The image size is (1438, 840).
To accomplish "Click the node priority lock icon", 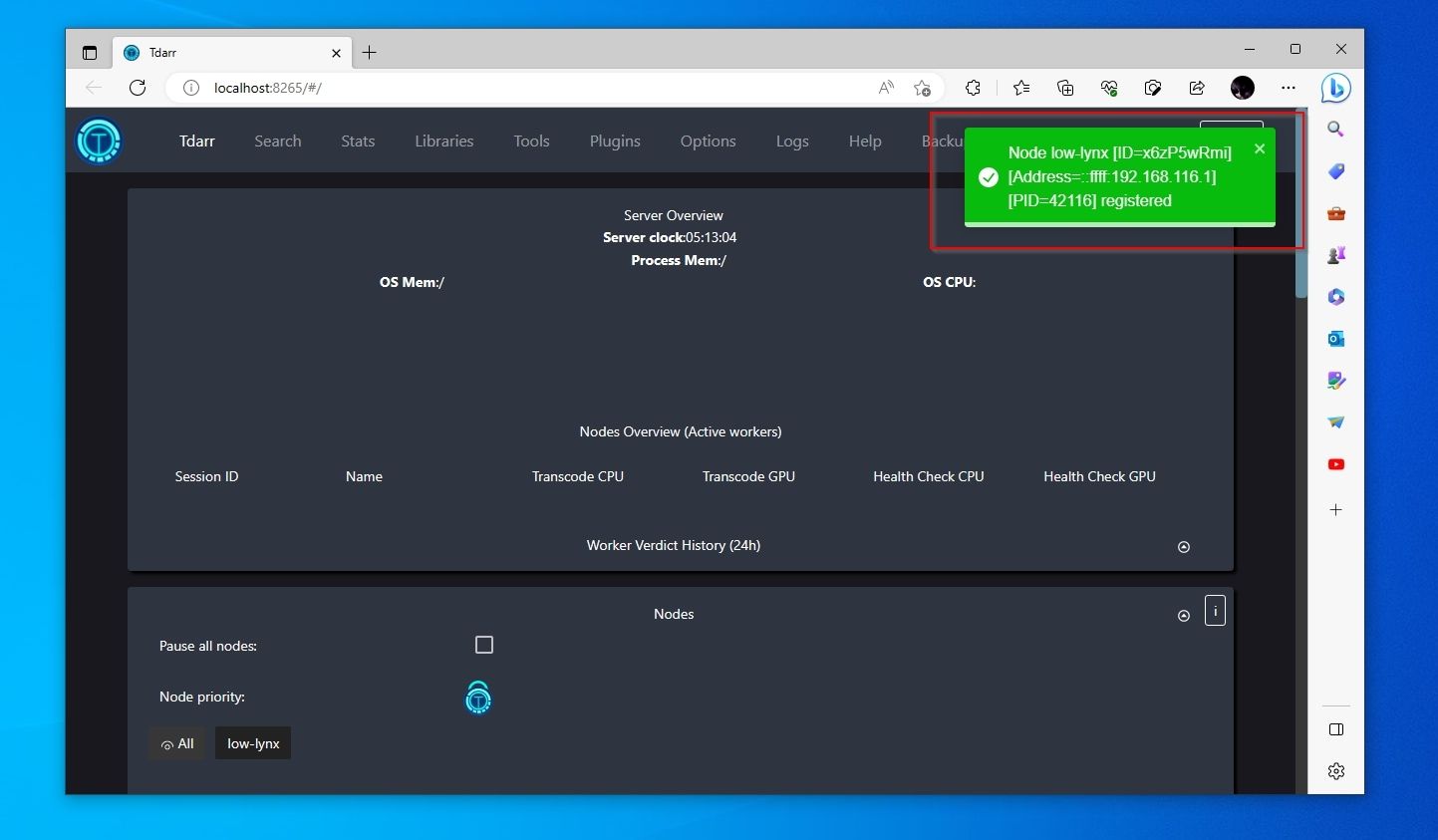I will [477, 698].
